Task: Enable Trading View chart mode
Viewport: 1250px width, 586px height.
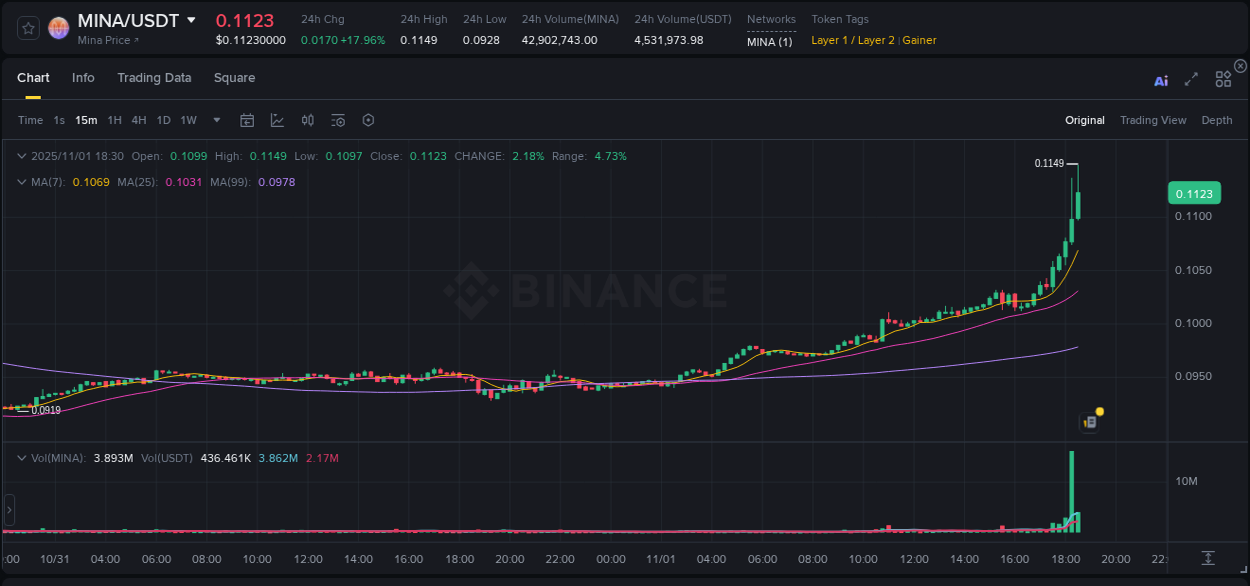Action: coord(1153,120)
